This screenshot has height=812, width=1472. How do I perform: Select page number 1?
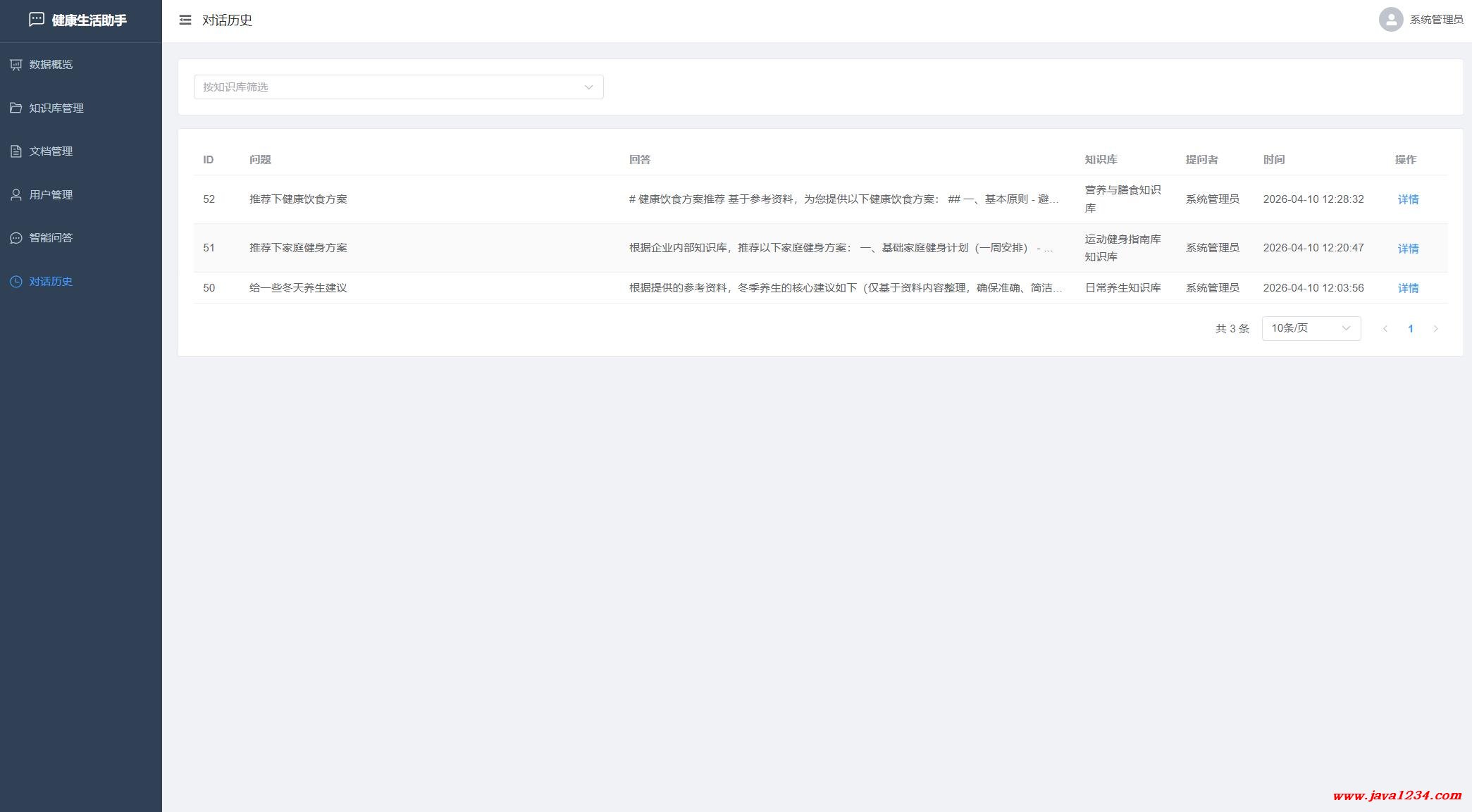point(1410,329)
